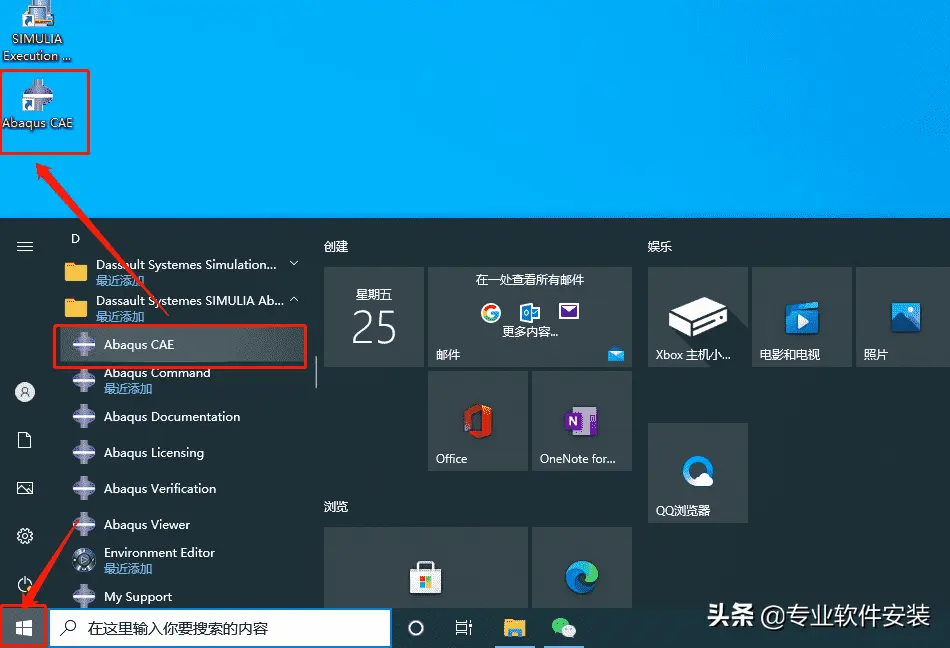Open Settings gear in Start sidebar
This screenshot has width=950, height=648.
pyautogui.click(x=25, y=536)
